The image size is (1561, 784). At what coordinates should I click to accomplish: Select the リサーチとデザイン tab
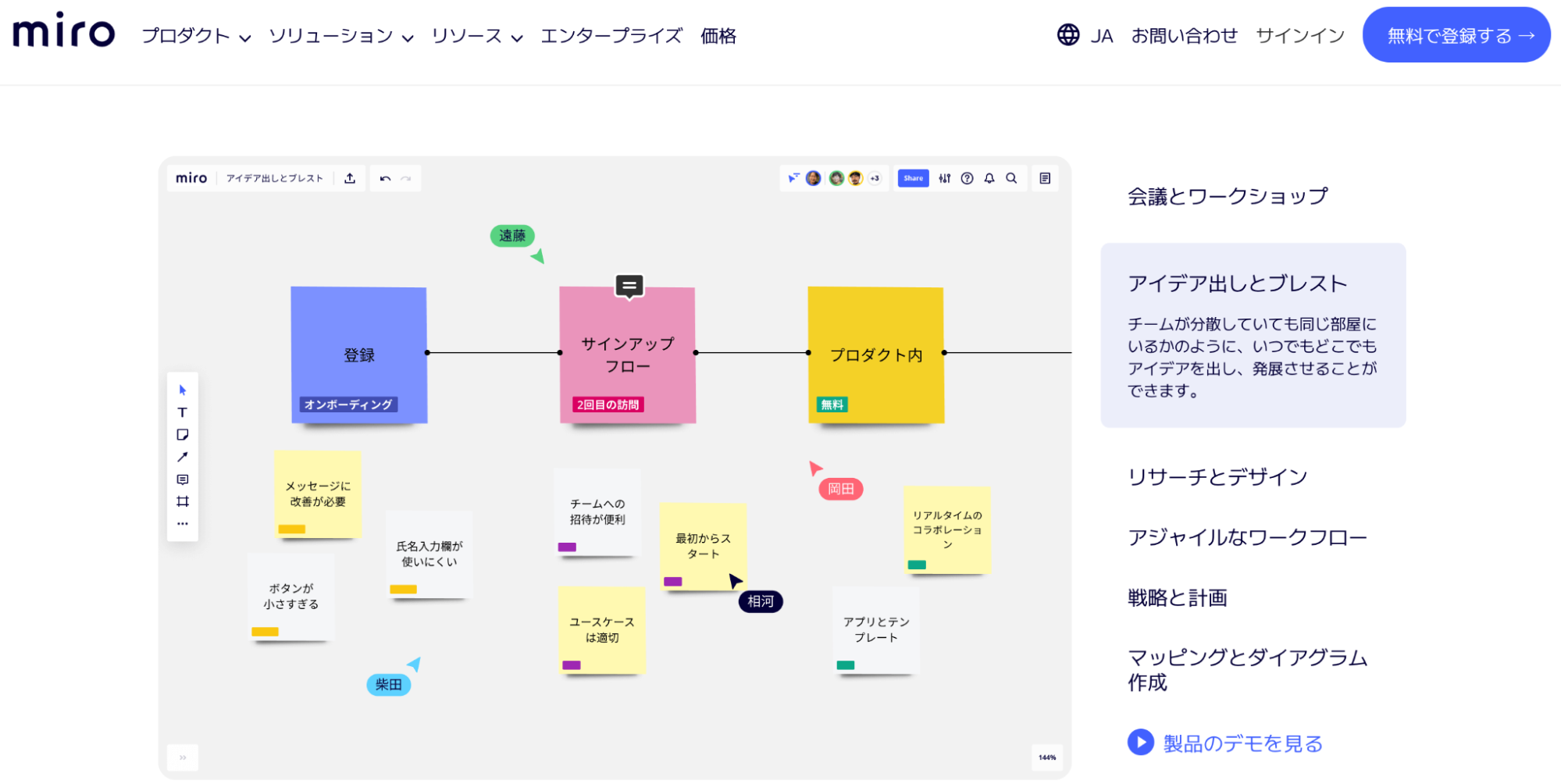coord(1217,477)
